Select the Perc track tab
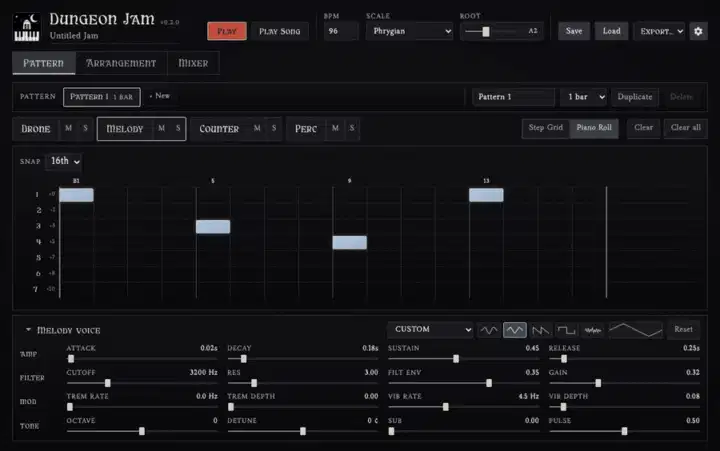This screenshot has height=451, width=720. click(306, 129)
